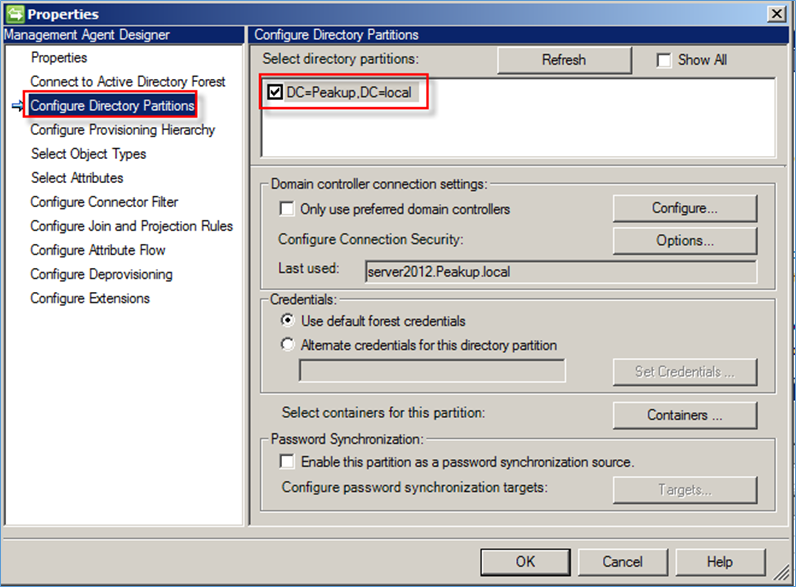Open Select Object Types page
The height and width of the screenshot is (587, 796).
[x=88, y=153]
